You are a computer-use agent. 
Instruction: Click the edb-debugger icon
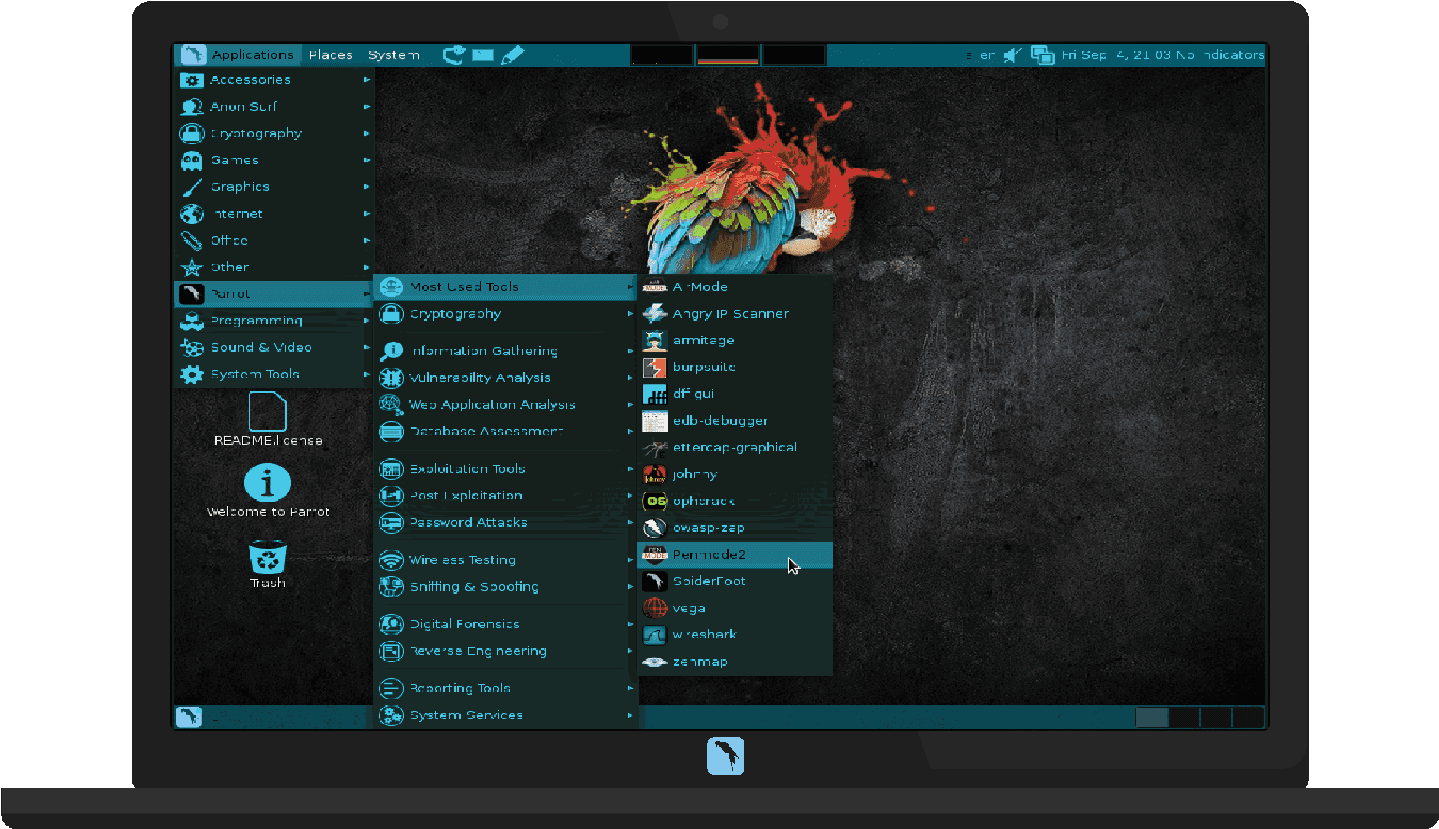654,421
